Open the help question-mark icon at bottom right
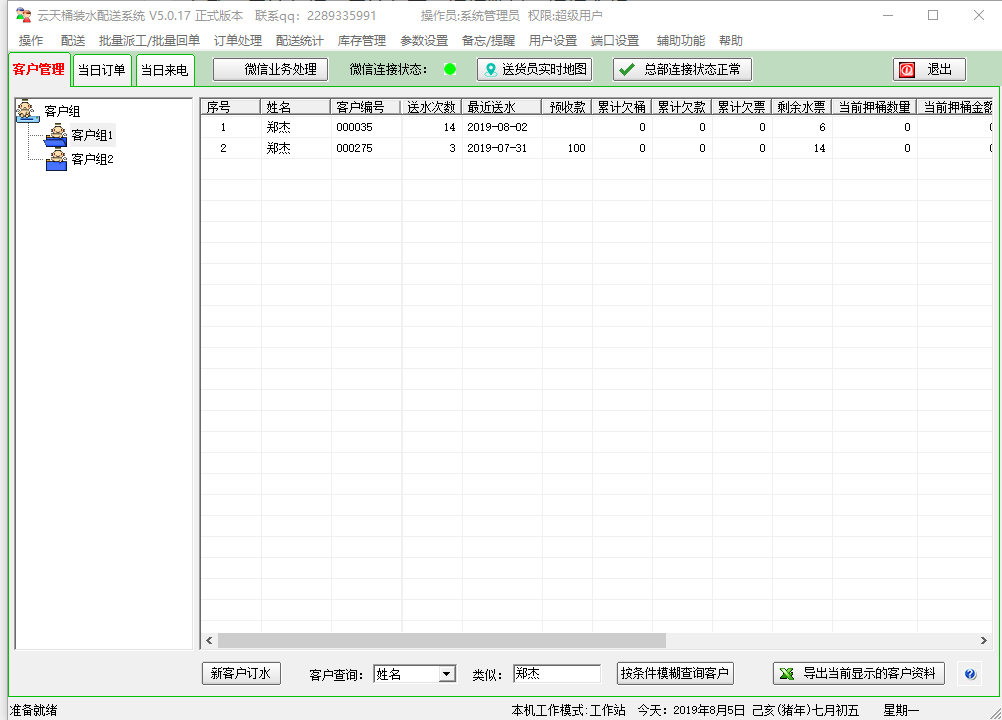 pos(970,673)
